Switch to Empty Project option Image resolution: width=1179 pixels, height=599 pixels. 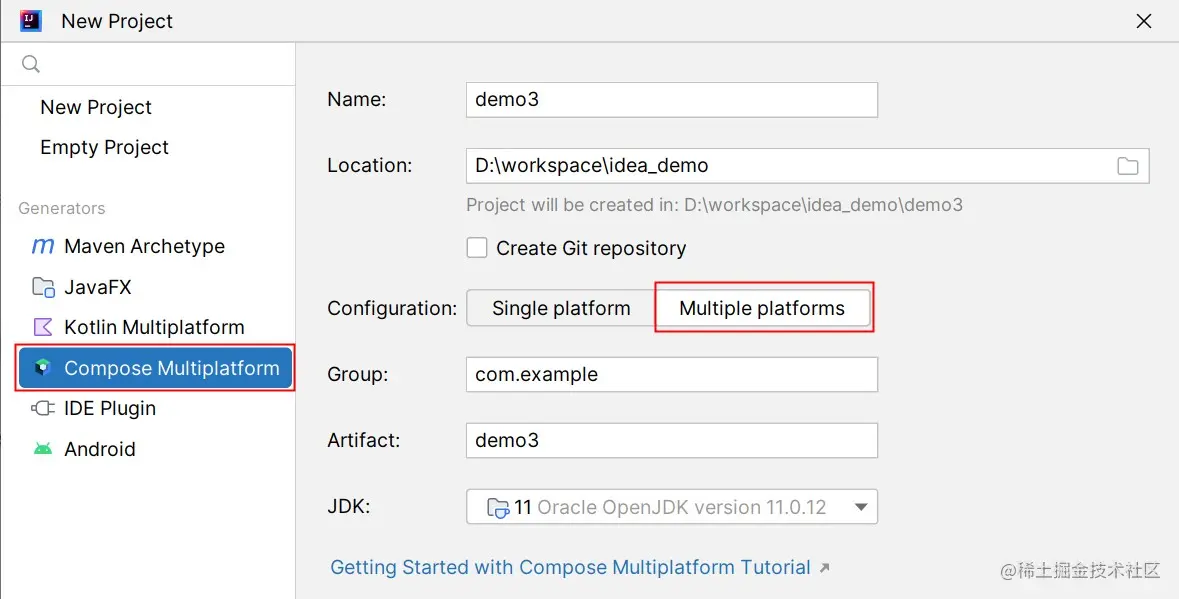pos(104,147)
